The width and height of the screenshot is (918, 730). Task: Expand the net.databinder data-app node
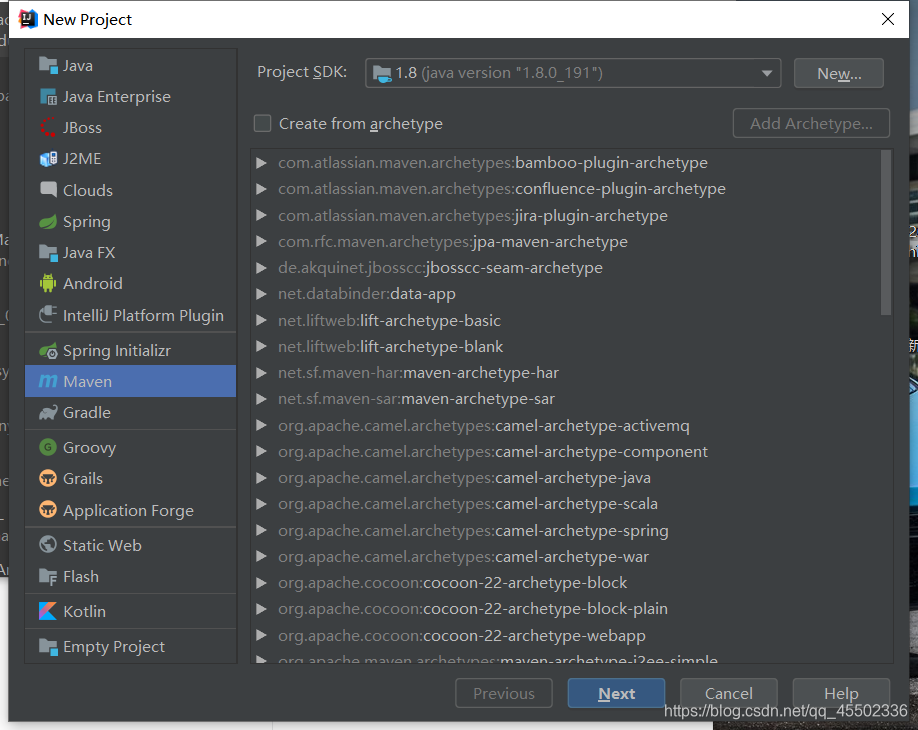point(261,294)
